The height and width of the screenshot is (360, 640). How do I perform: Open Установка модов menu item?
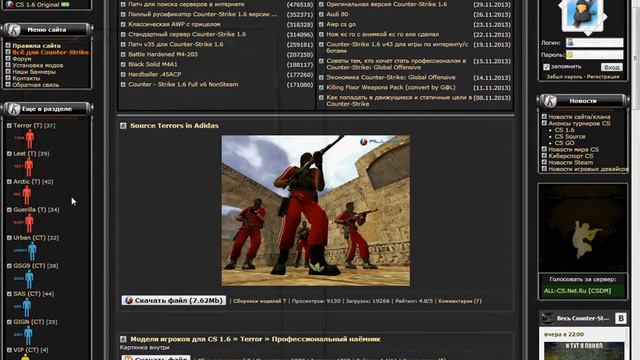[x=38, y=65]
